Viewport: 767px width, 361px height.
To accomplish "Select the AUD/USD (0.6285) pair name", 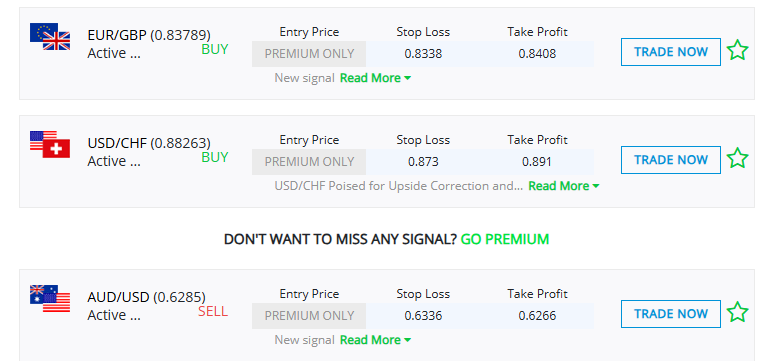I will pyautogui.click(x=146, y=298).
